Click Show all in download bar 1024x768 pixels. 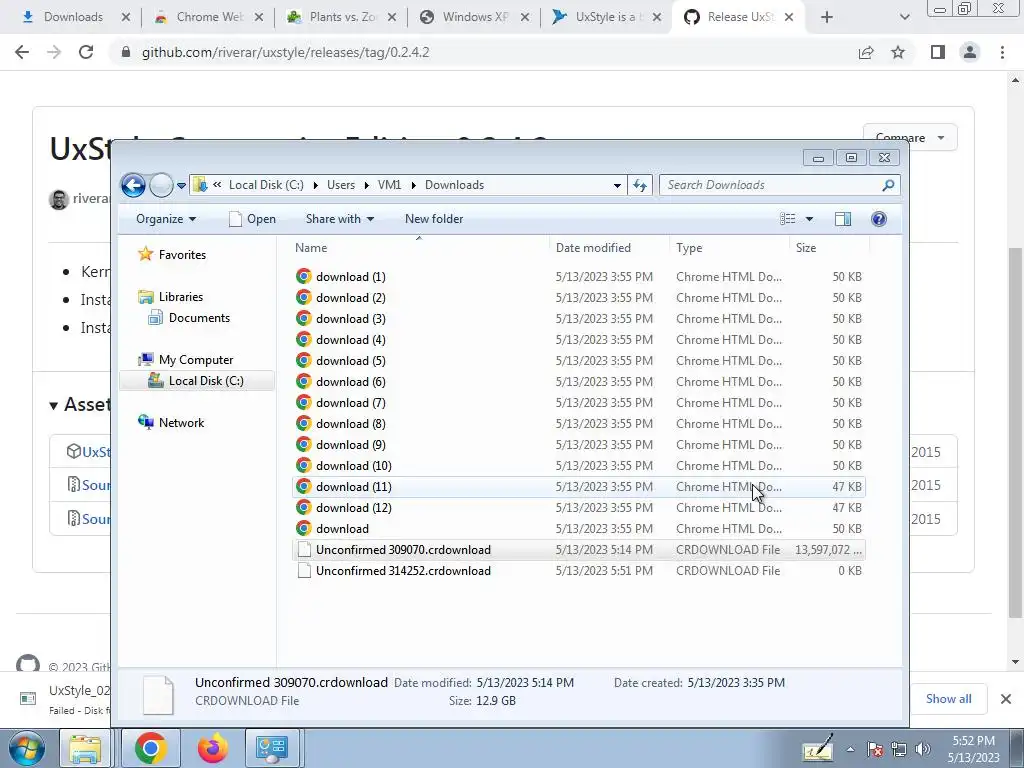click(948, 699)
